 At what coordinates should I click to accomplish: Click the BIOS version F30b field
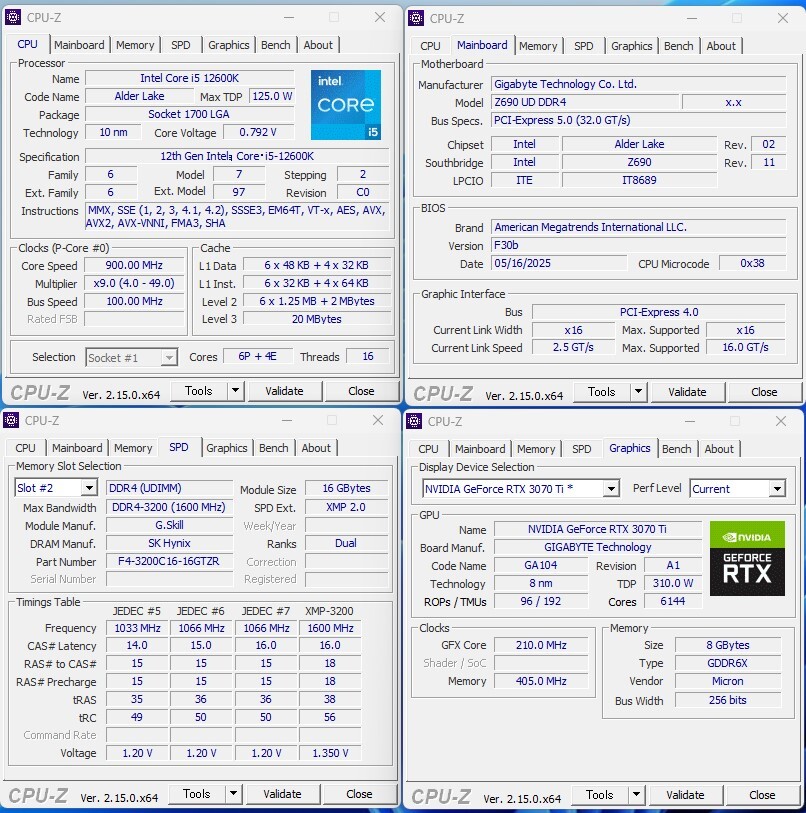[x=638, y=245]
